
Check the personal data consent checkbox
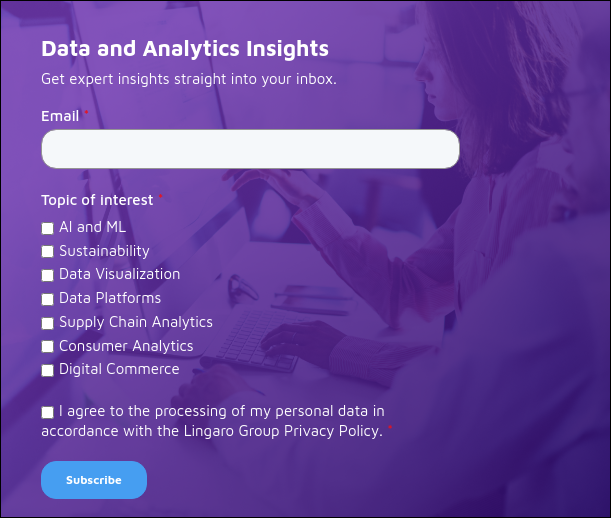(48, 412)
